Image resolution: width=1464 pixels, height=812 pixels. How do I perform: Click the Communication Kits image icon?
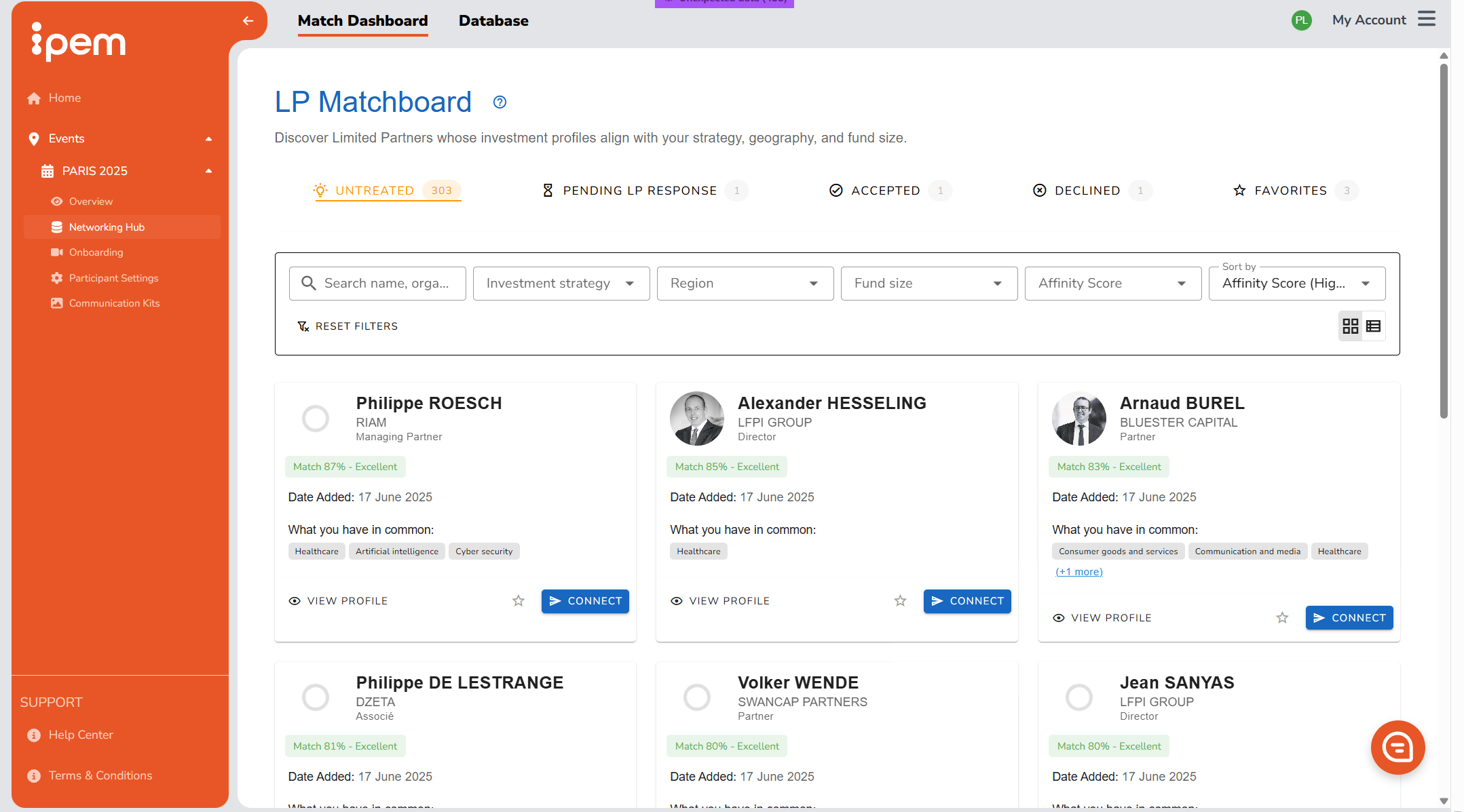tap(57, 303)
